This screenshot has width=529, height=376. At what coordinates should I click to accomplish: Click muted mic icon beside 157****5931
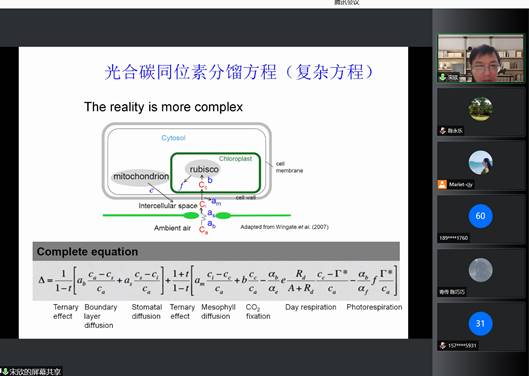(443, 345)
